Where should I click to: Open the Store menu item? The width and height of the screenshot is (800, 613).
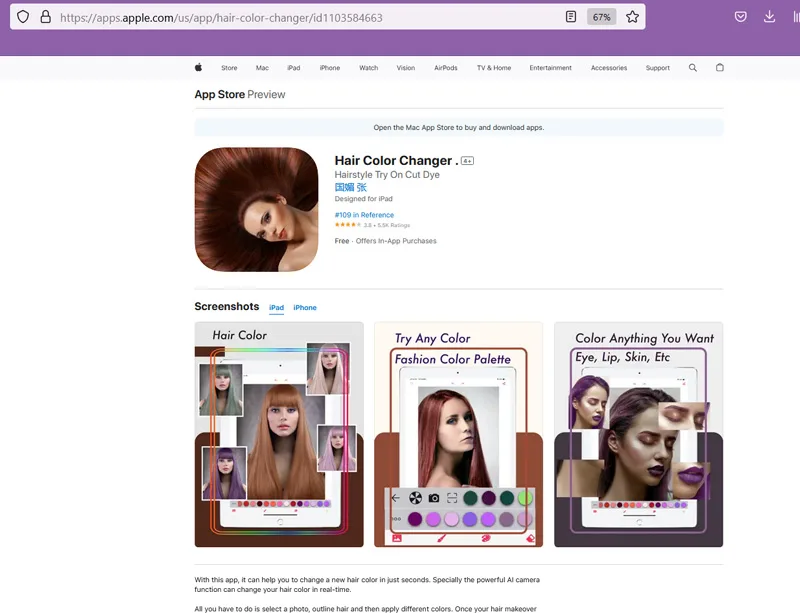tap(229, 68)
